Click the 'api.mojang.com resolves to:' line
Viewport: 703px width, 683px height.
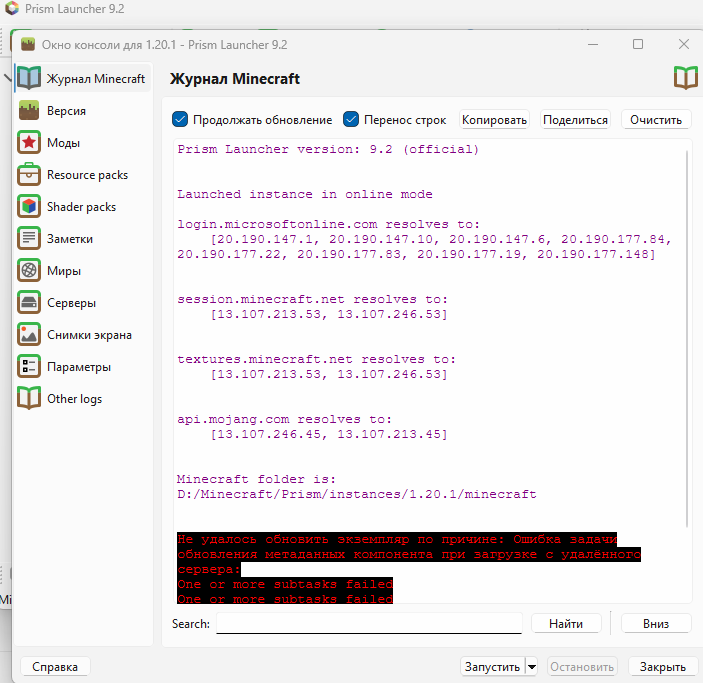tap(284, 419)
